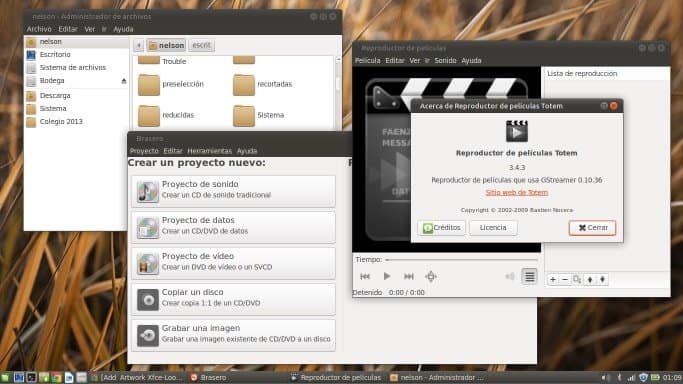
Task: Open the Sonido menu in movie player
Action: pos(445,61)
